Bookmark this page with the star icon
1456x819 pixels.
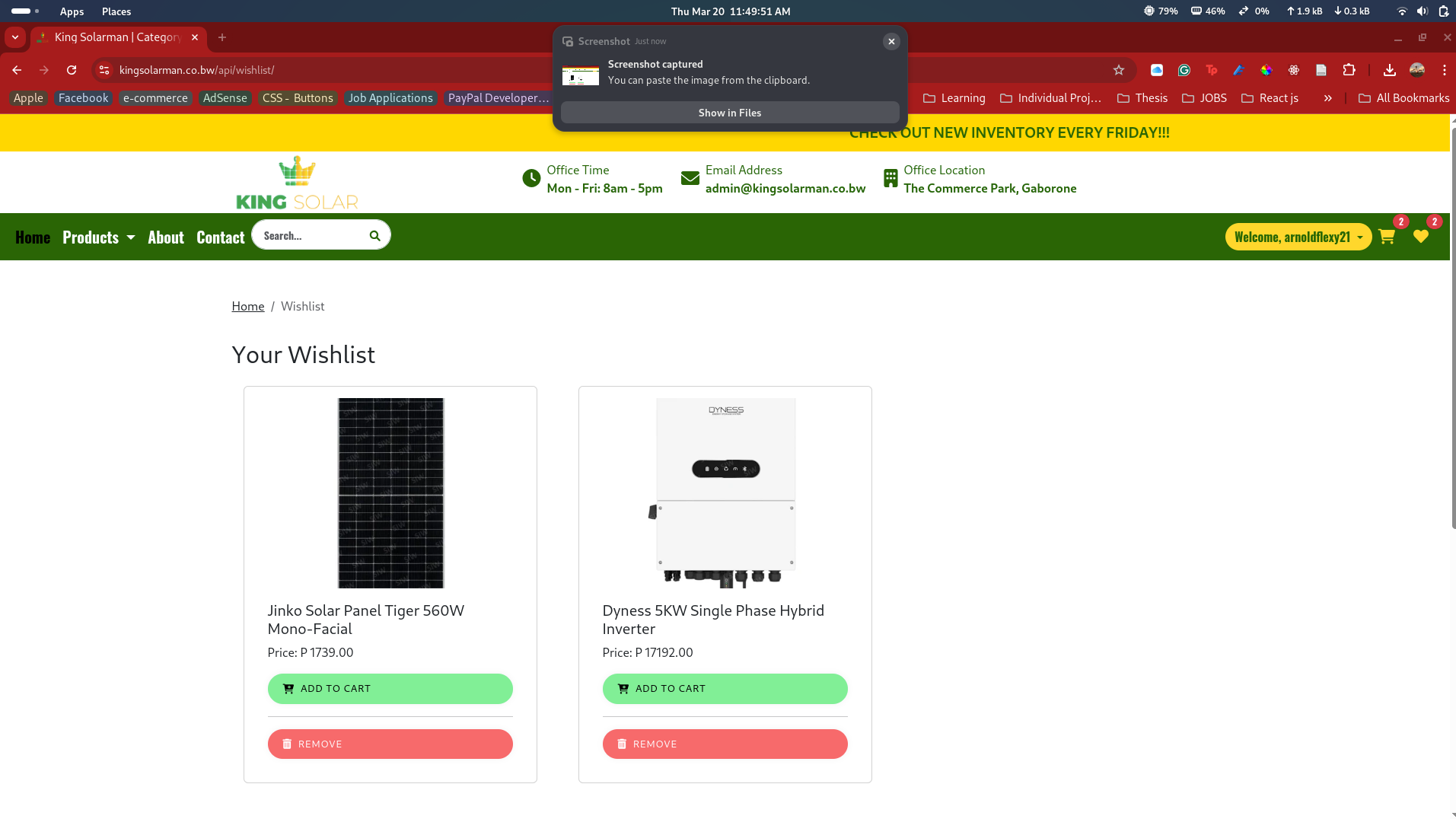pyautogui.click(x=1118, y=70)
